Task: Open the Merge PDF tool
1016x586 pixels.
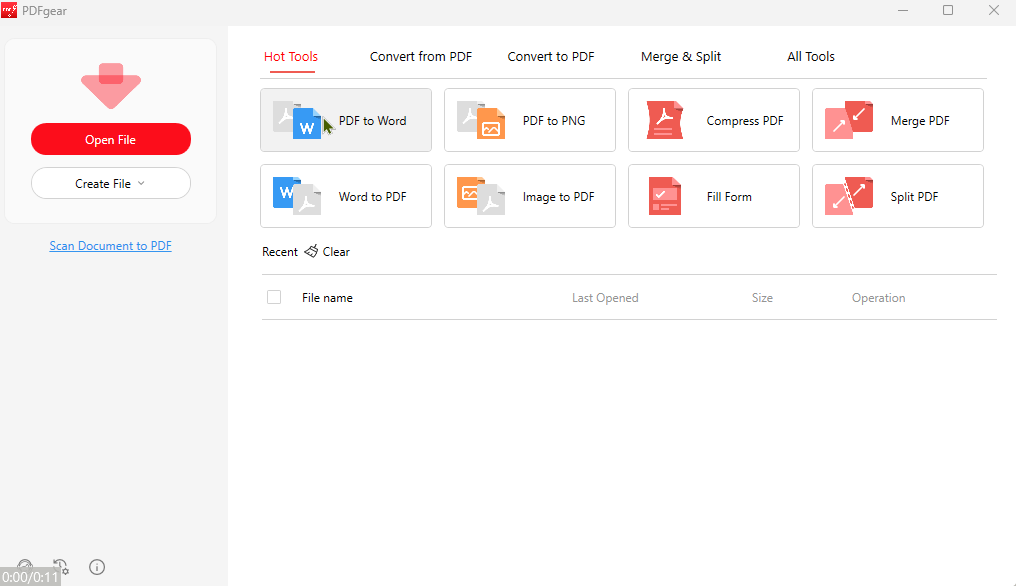Action: (x=897, y=120)
